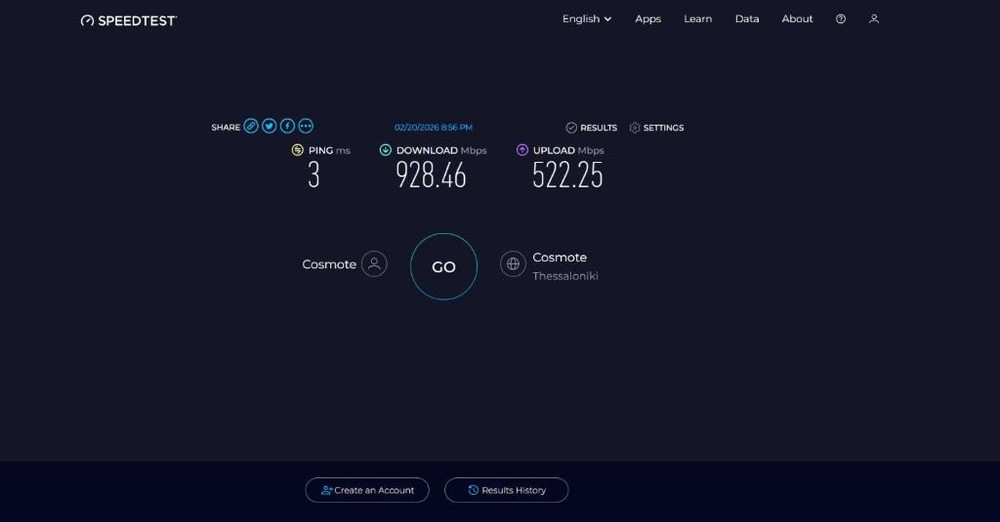
Task: Click the result date 02/20/2026 8:56 PM
Action: [434, 128]
